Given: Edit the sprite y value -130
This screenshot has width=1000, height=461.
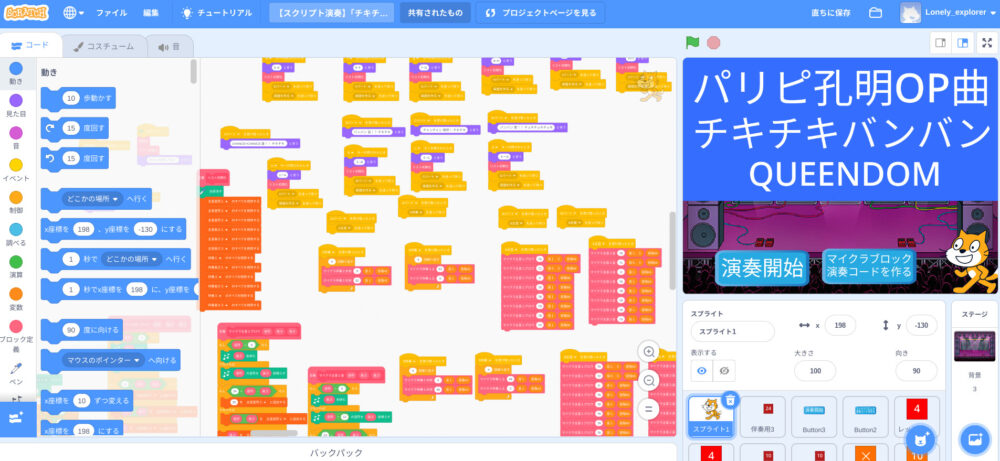Looking at the screenshot, I should [921, 325].
